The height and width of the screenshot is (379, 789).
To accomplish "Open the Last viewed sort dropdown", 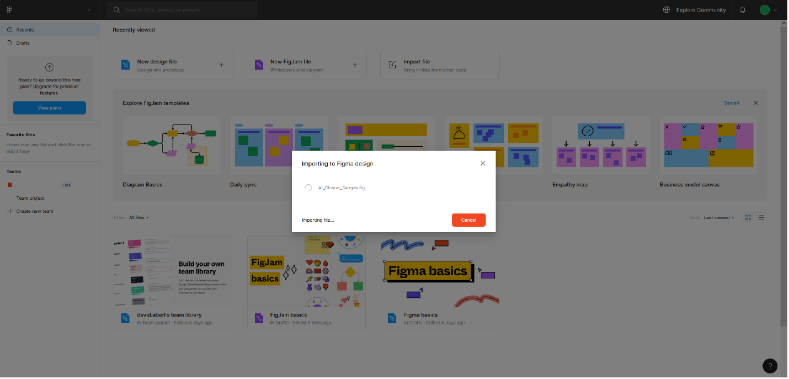I will [719, 218].
